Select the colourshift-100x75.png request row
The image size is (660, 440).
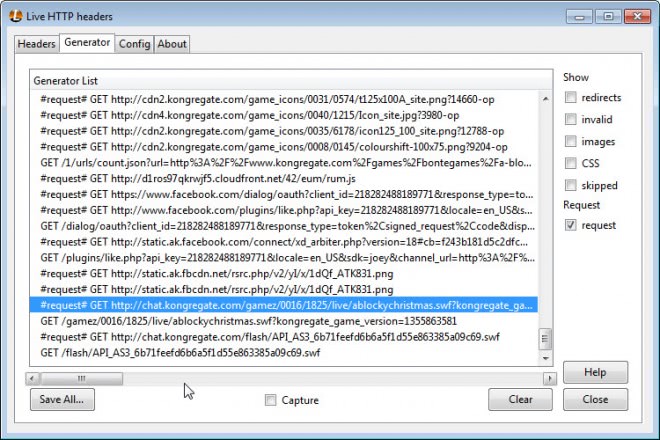283,147
